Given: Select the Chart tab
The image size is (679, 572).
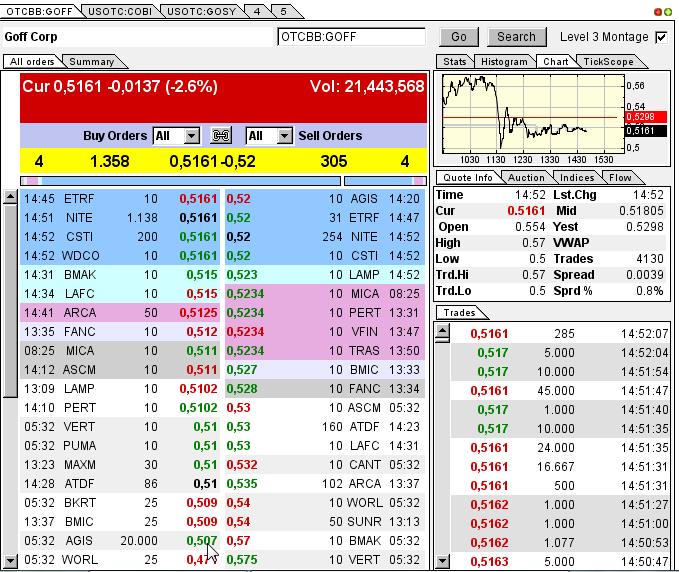Looking at the screenshot, I should [x=556, y=61].
